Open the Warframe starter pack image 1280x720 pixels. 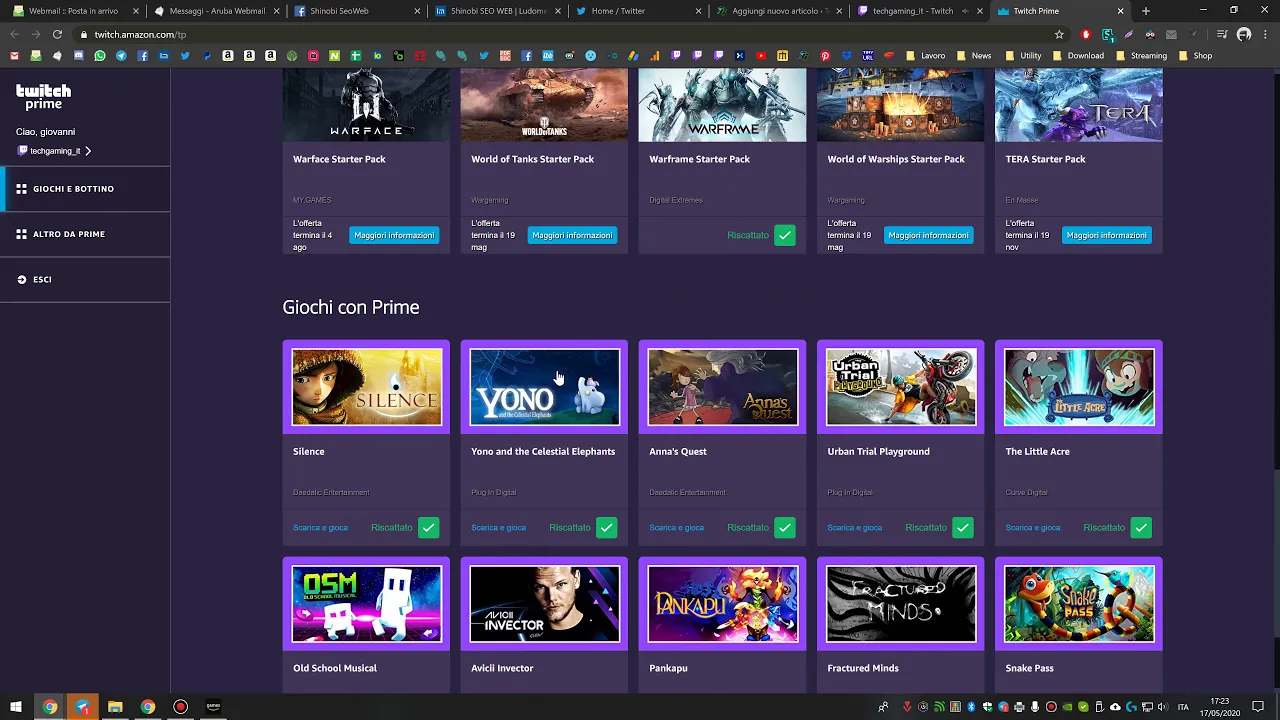click(x=723, y=105)
